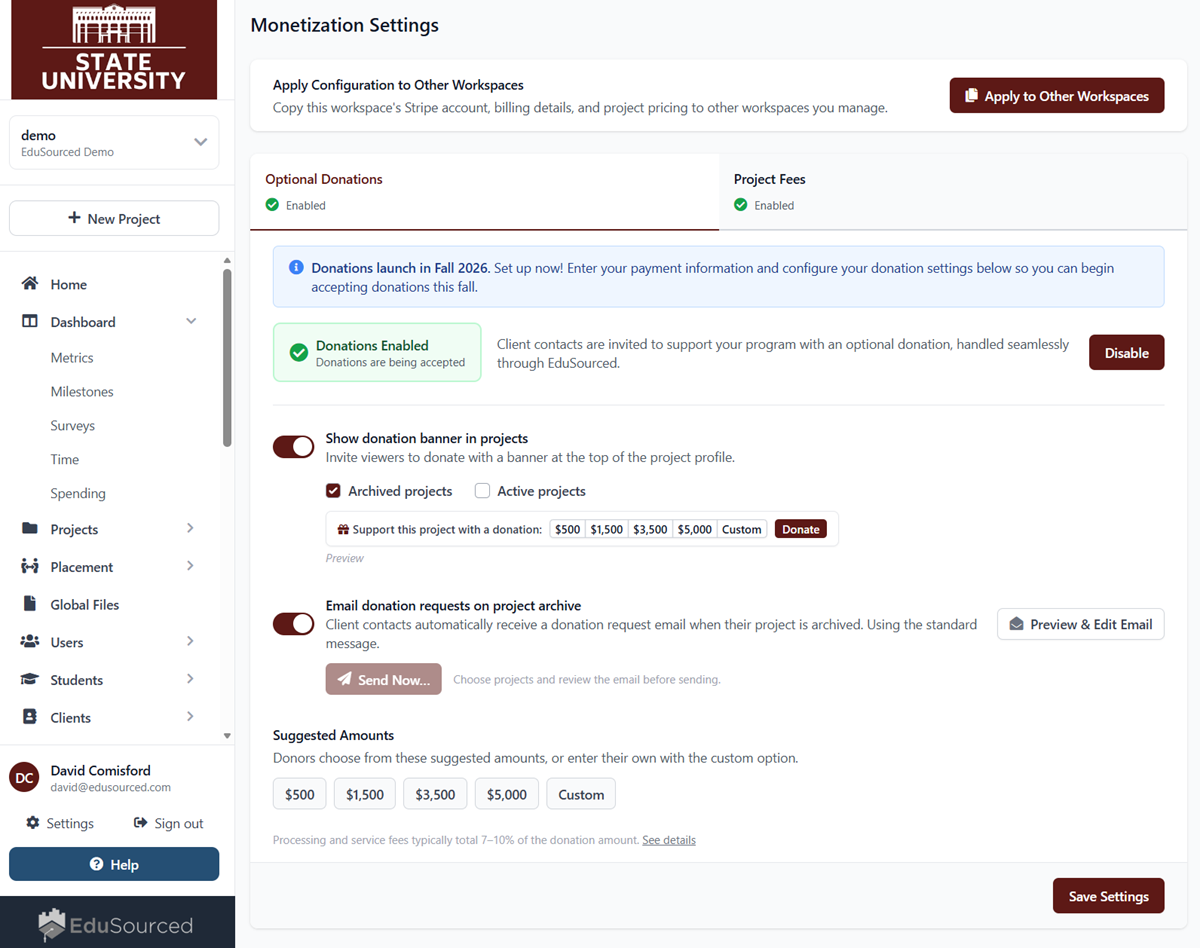Select the $500 suggested amount
Image resolution: width=1200 pixels, height=948 pixels.
pos(299,794)
